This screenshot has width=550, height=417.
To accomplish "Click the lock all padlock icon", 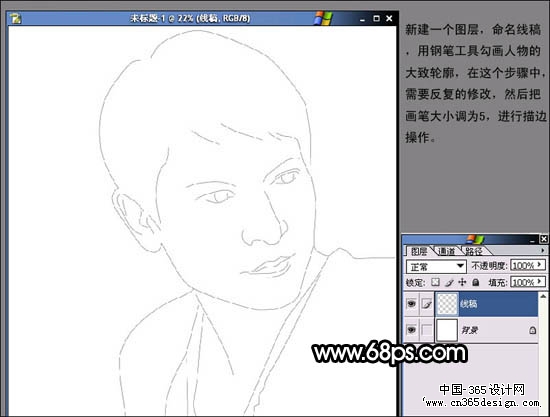I will [476, 282].
